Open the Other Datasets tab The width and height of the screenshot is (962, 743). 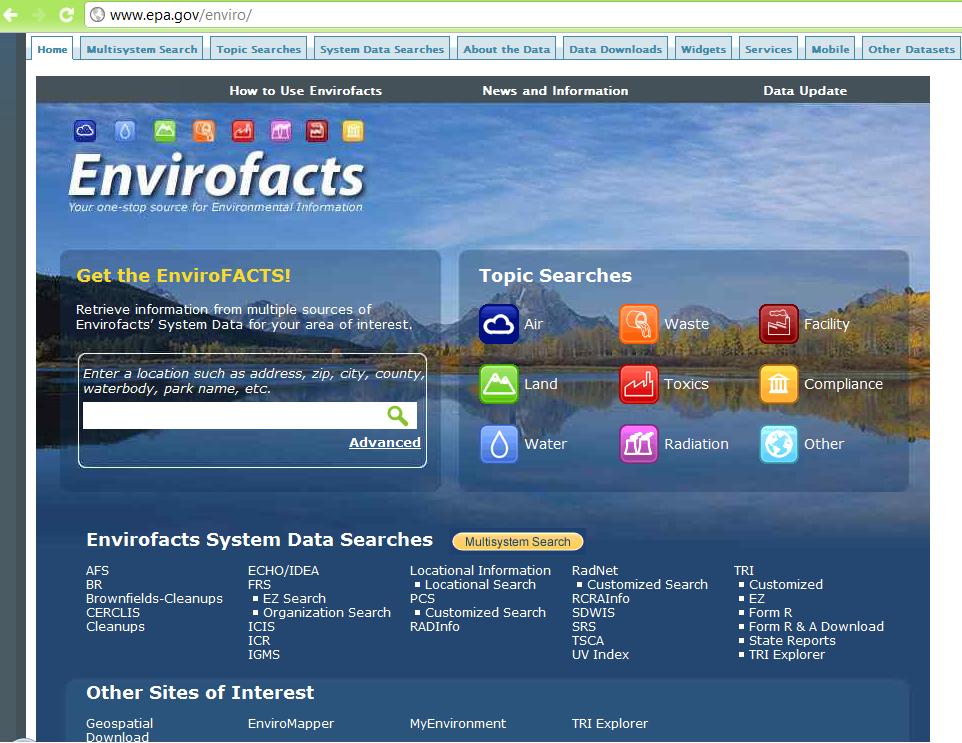911,49
